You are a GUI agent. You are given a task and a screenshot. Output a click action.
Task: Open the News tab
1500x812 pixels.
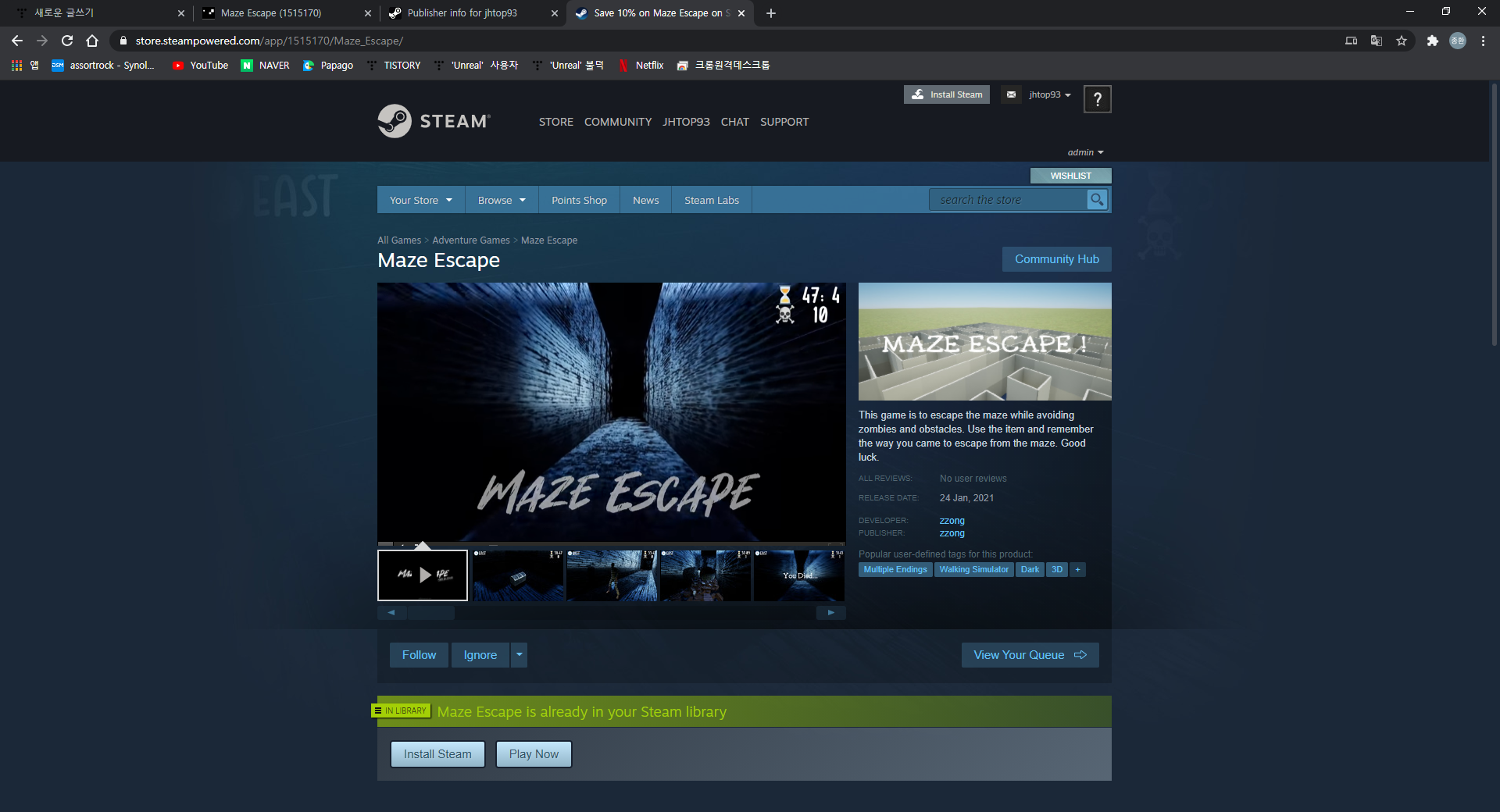coord(645,200)
